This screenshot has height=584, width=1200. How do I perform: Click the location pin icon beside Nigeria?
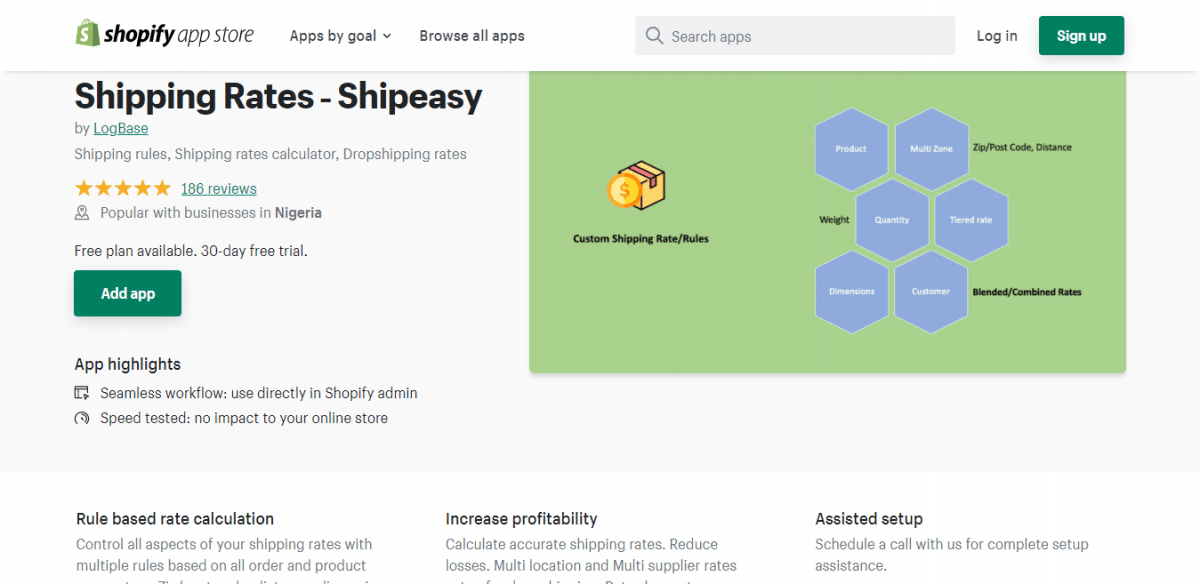[82, 213]
